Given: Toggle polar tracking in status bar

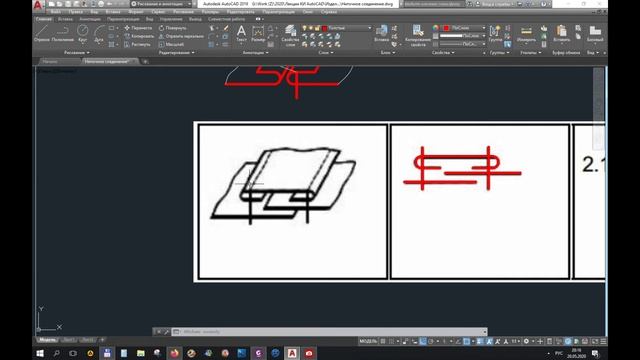Looking at the screenshot, I should coord(431,341).
